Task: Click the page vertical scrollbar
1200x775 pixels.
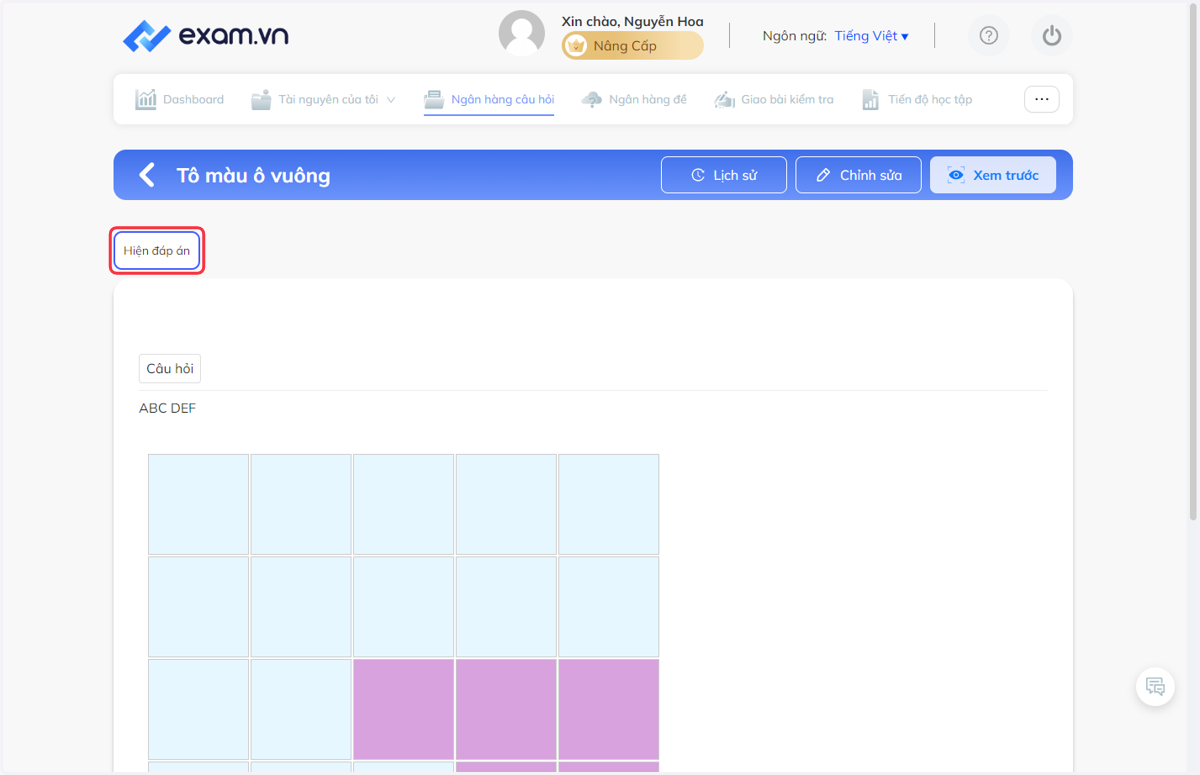Action: 1193,262
